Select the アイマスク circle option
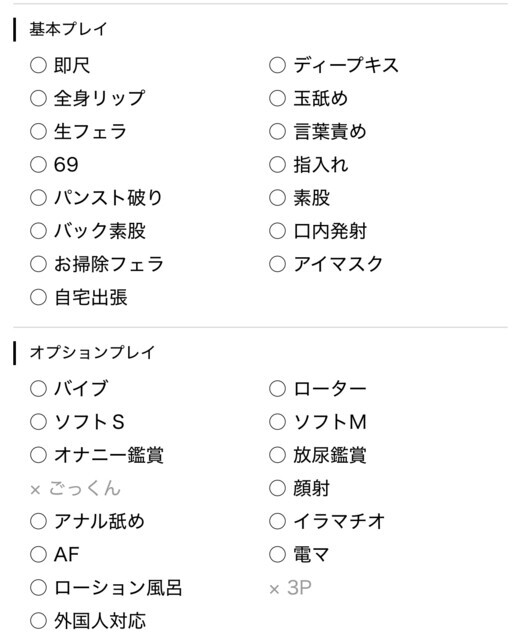This screenshot has height=640, width=521. click(277, 264)
